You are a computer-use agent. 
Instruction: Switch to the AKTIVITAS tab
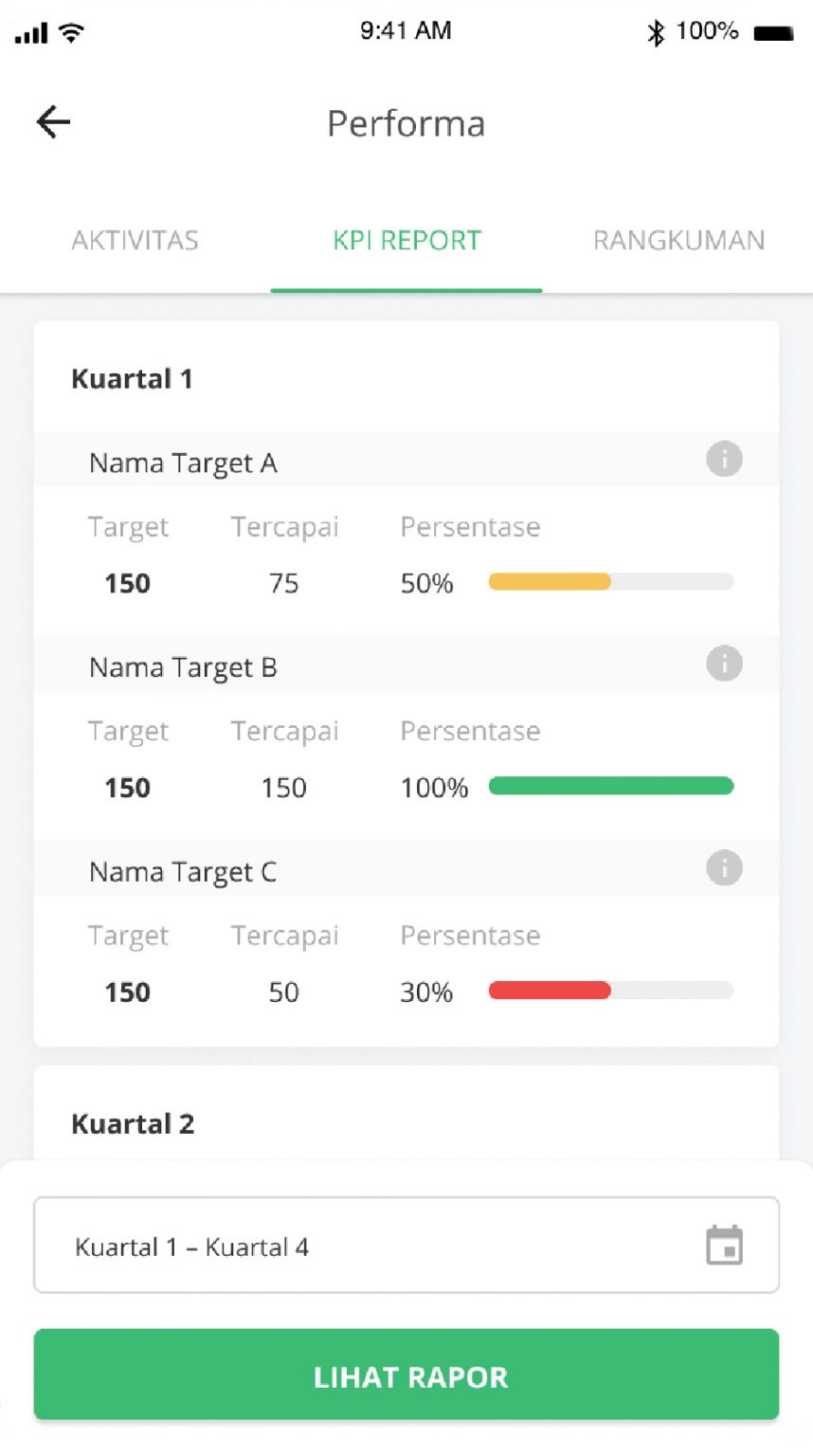135,241
